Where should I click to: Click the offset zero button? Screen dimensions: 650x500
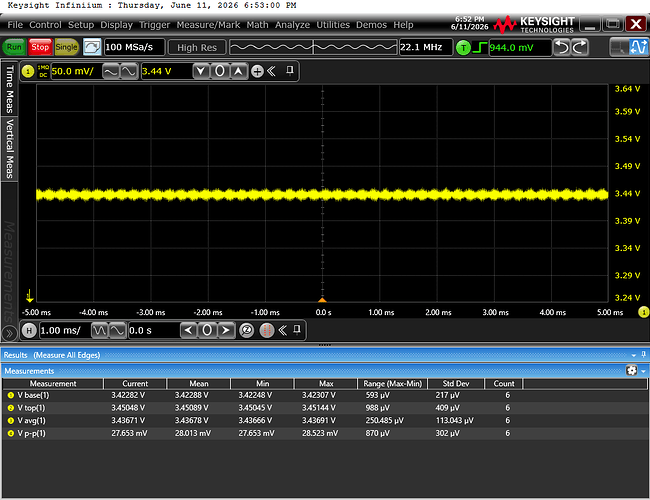coord(219,71)
